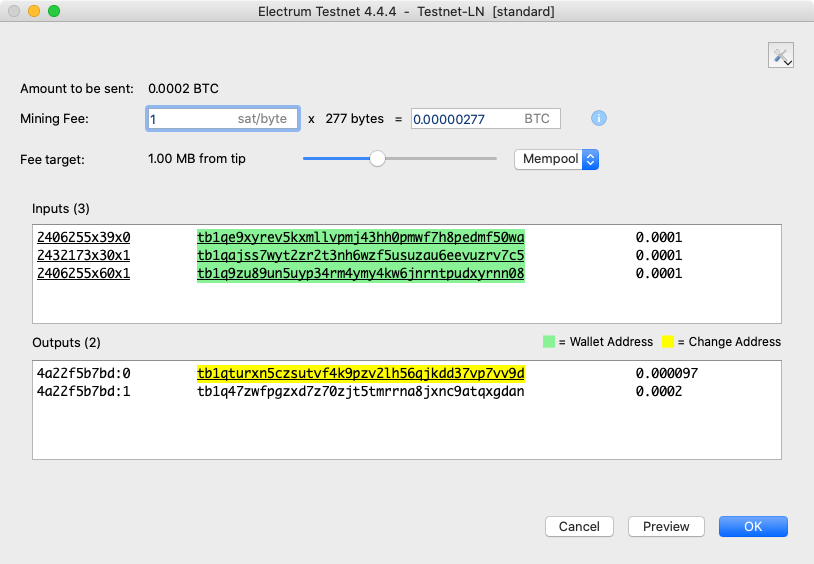Click the Preview button
Viewport: 814px width, 564px height.
tap(666, 527)
